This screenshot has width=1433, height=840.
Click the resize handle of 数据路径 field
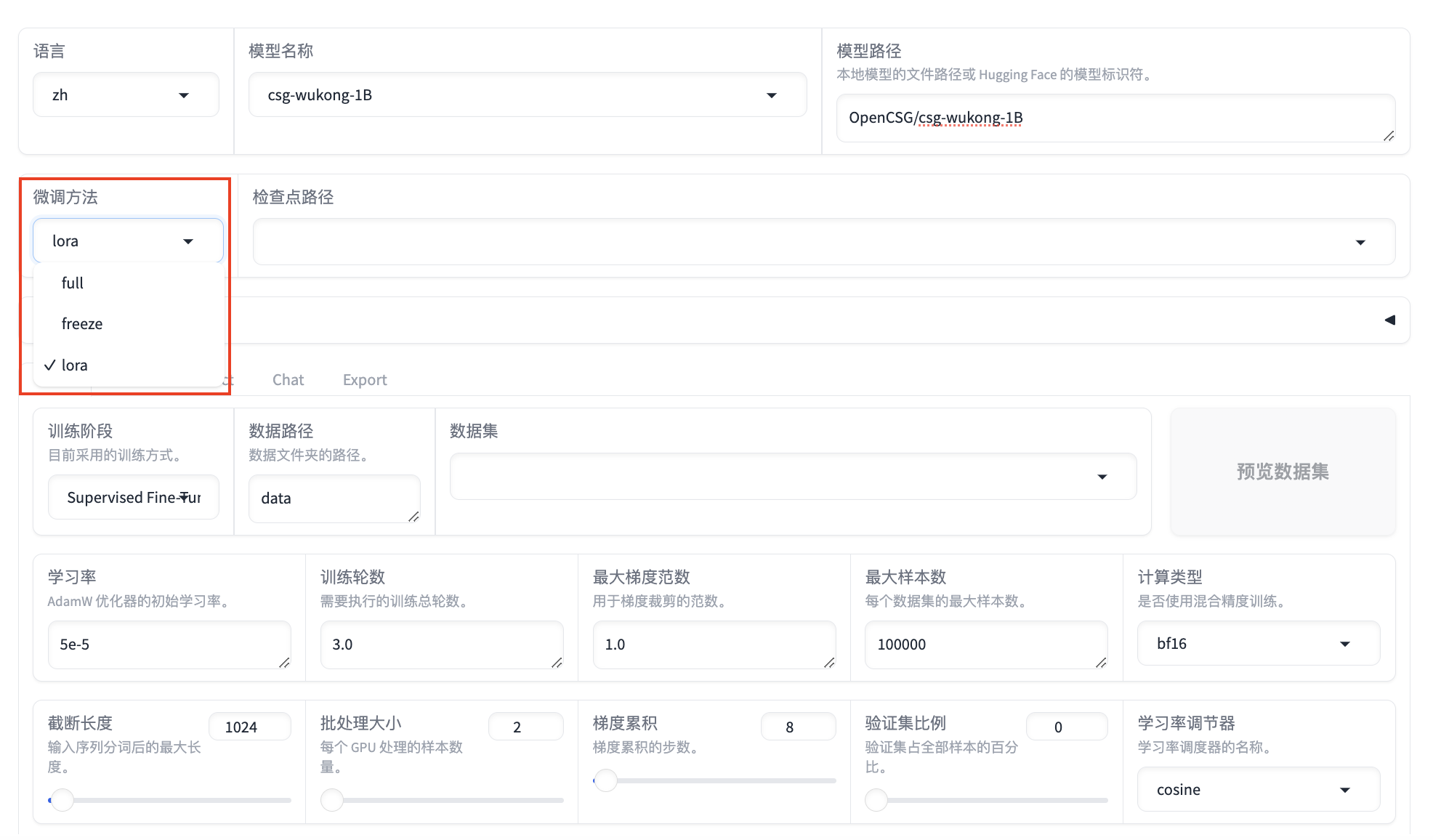[413, 516]
